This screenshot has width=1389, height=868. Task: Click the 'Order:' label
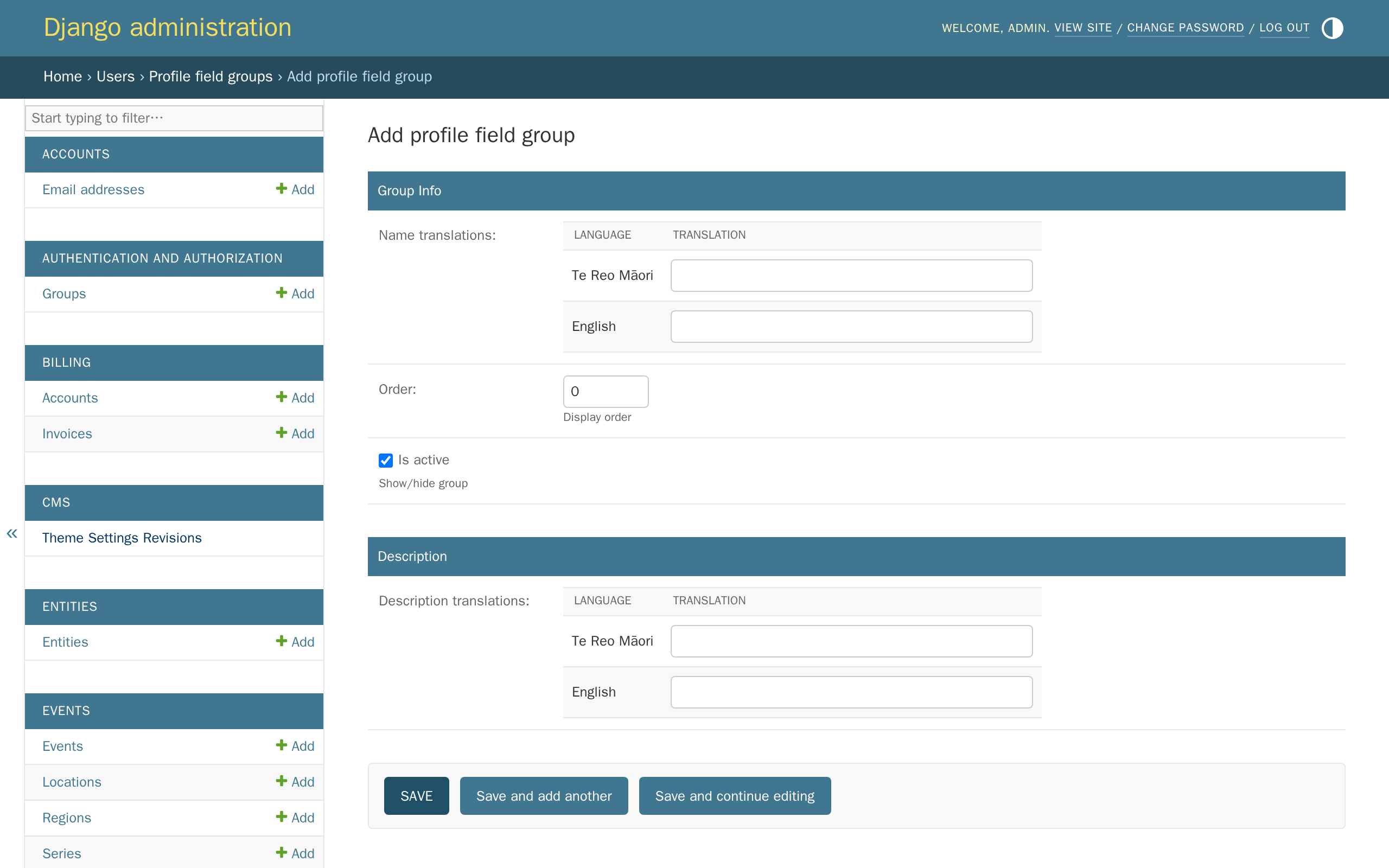coord(397,389)
